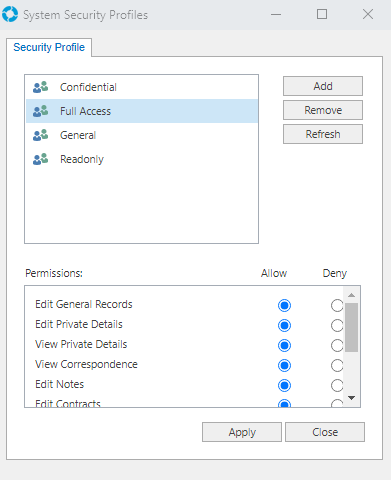The height and width of the screenshot is (480, 391).
Task: Click the General profile users icon
Action: click(41, 135)
